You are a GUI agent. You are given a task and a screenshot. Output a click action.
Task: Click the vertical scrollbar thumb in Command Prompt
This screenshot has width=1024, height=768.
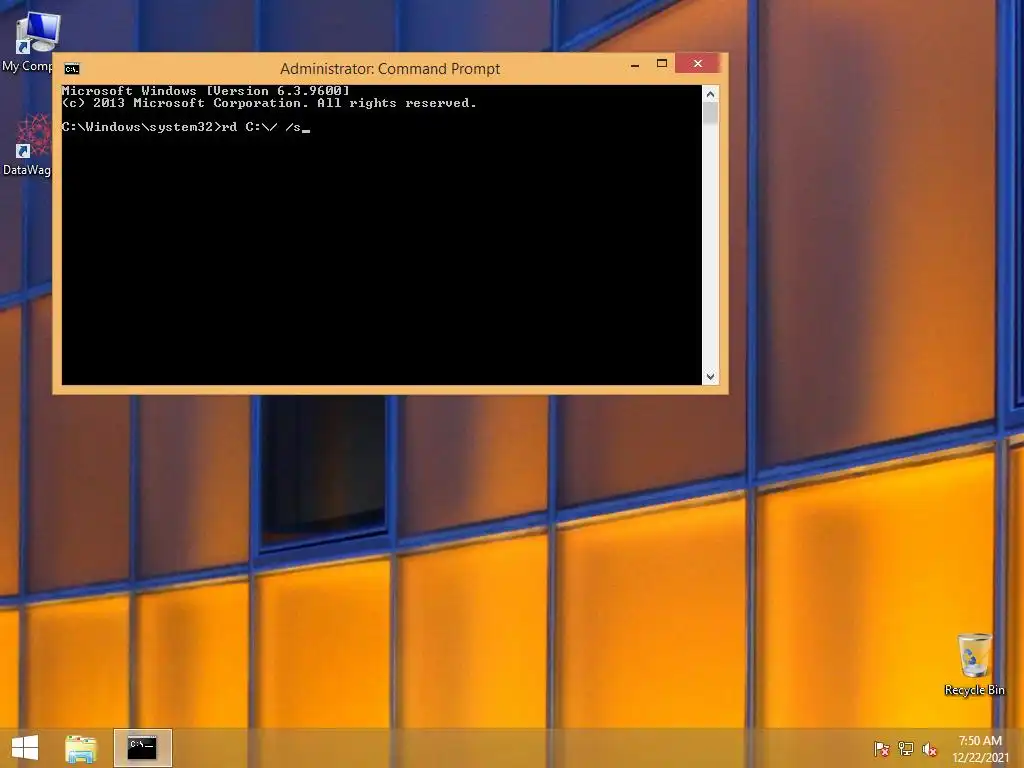tap(711, 114)
